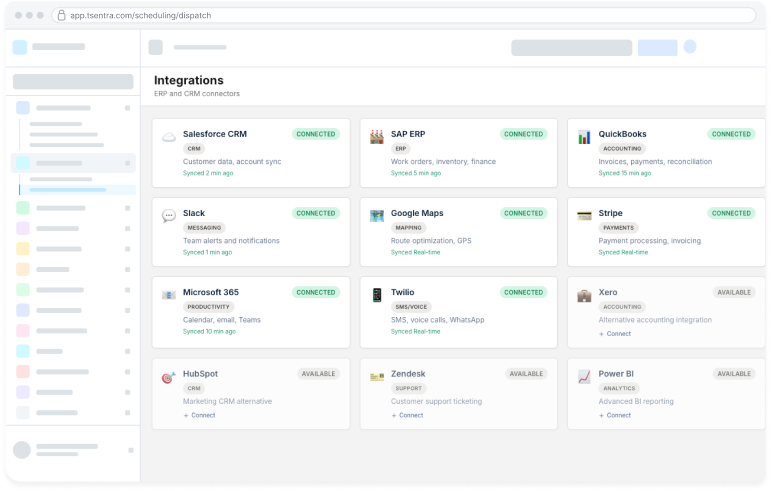This screenshot has width=771, height=491.
Task: Open the Salesforce CRM card title
Action: [x=215, y=134]
